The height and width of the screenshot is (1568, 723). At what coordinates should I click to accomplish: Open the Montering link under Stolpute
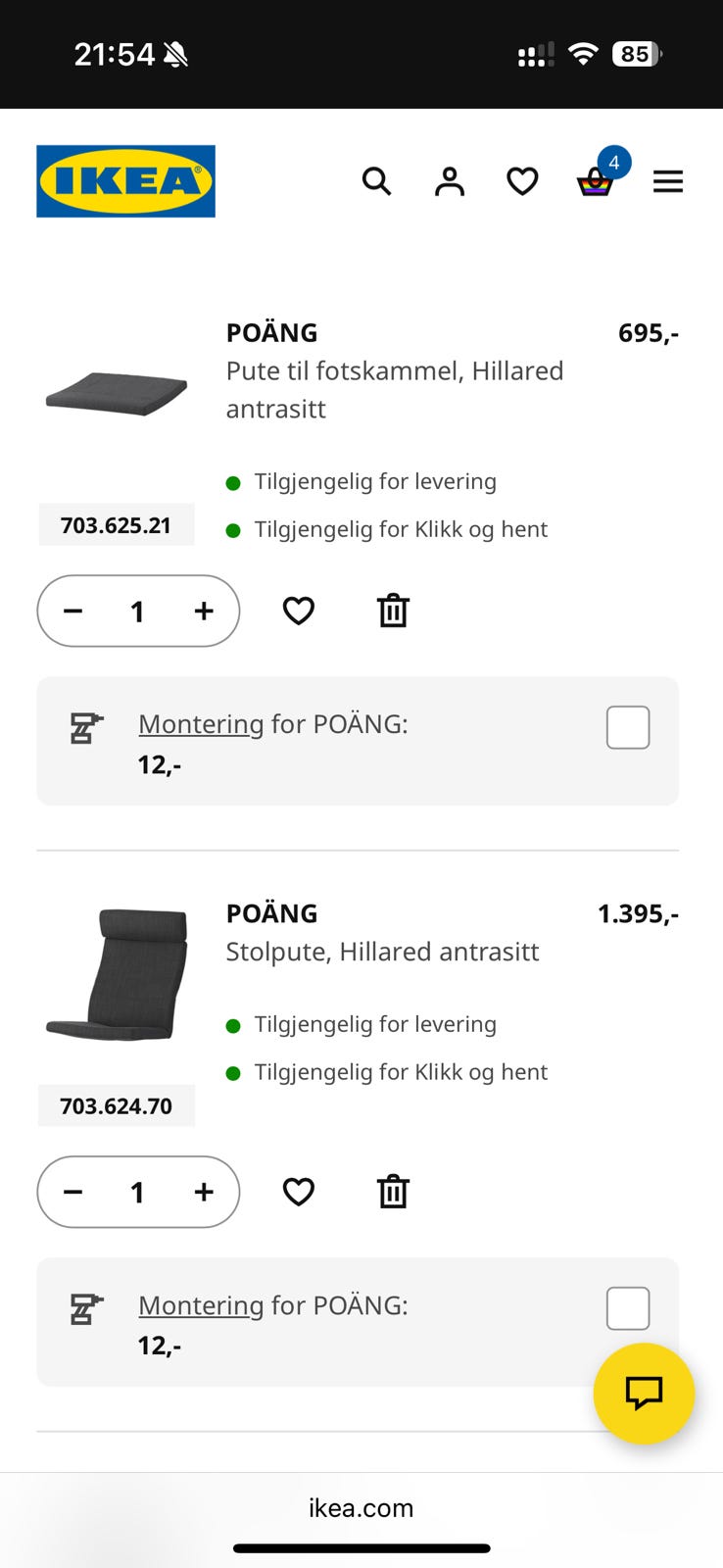point(201,1305)
